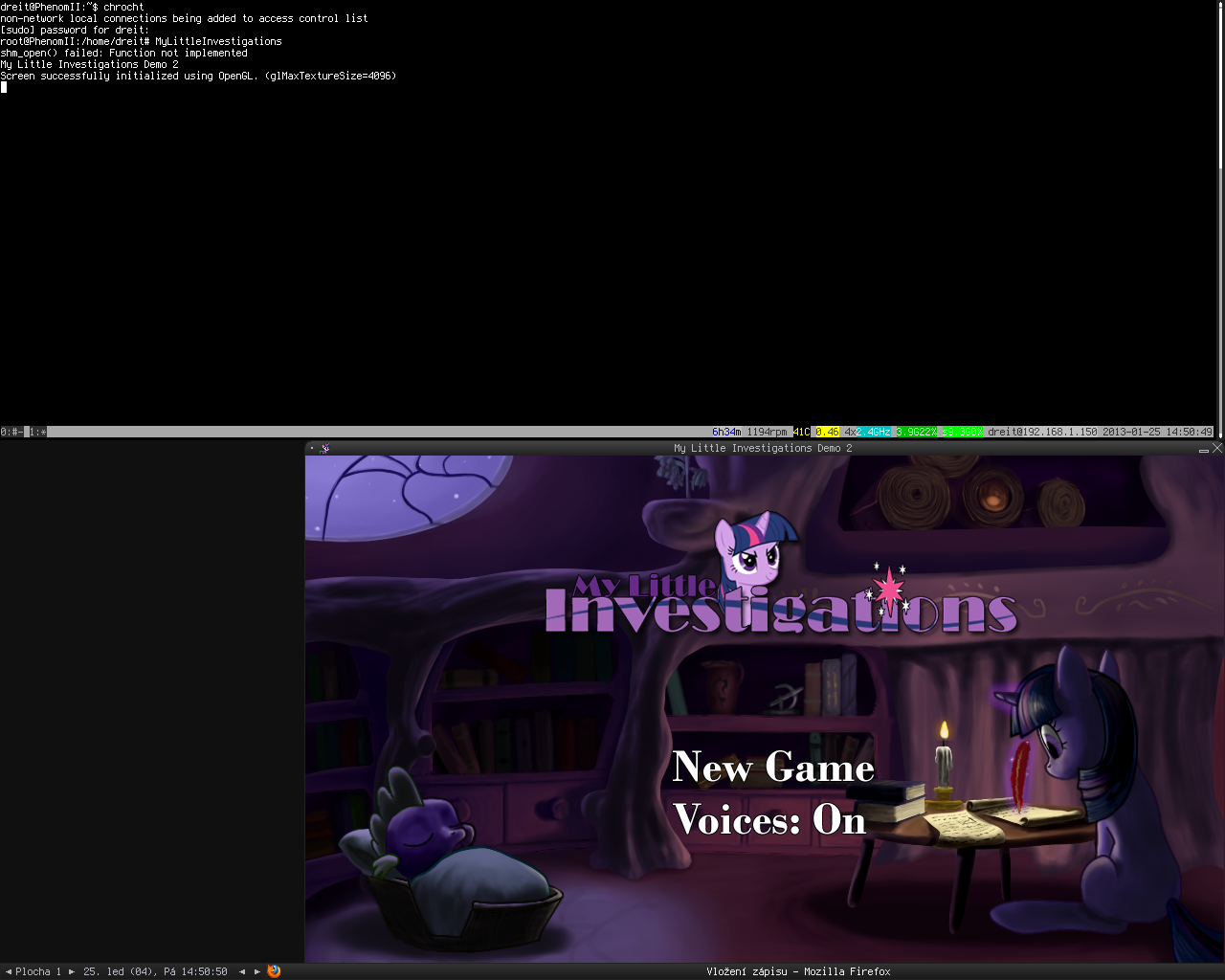Click the 41C temperature indicator
Viewport: 1225px width, 980px height.
coord(801,433)
